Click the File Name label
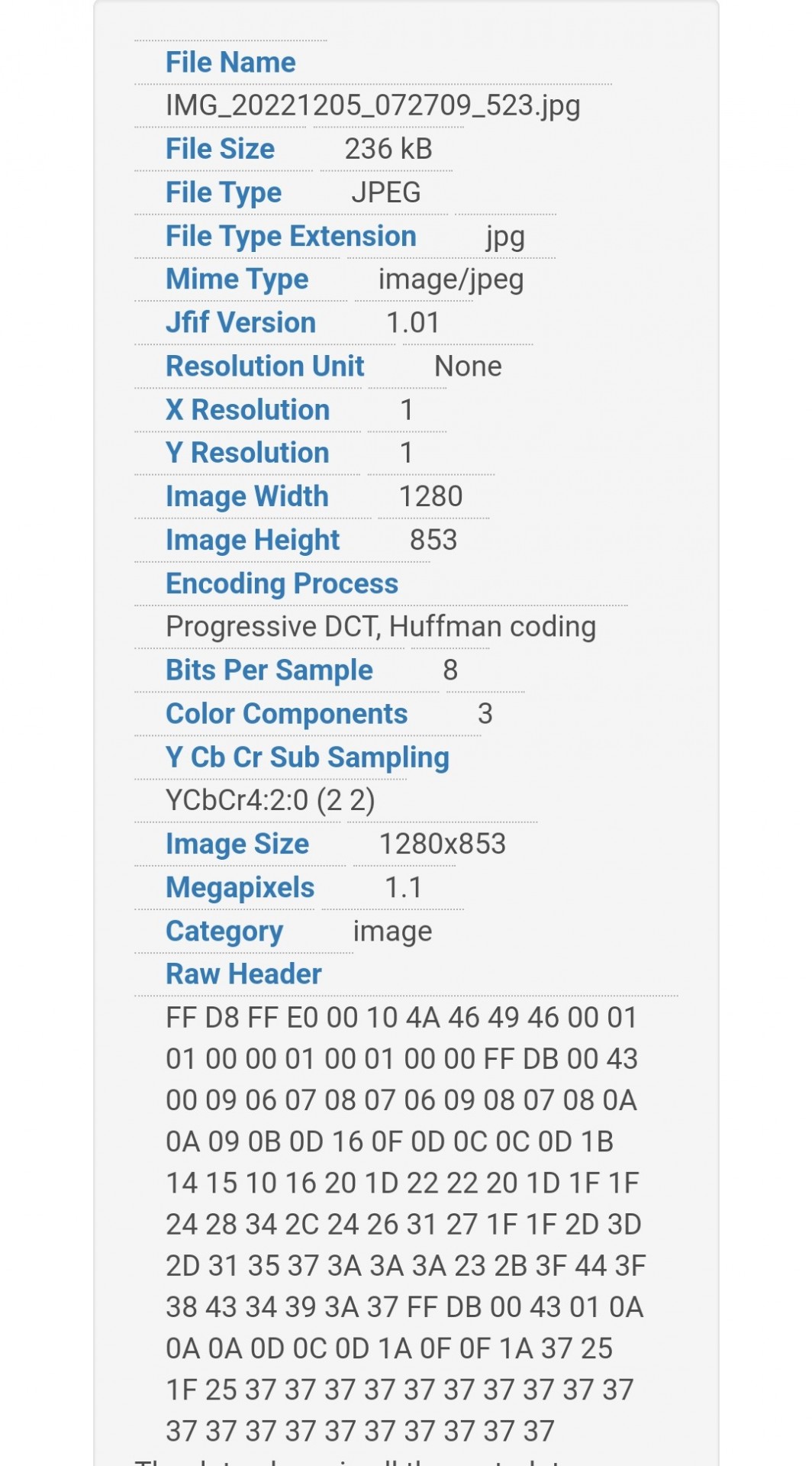Image resolution: width=812 pixels, height=1466 pixels. point(230,63)
